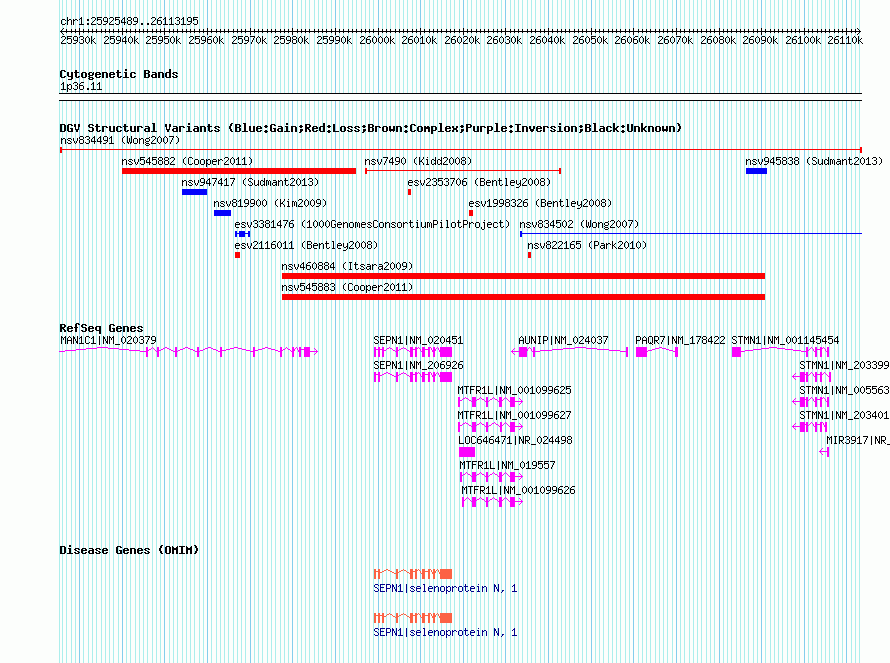Click the '26110k' ruler tick label
The height and width of the screenshot is (663, 890).
pyautogui.click(x=845, y=40)
